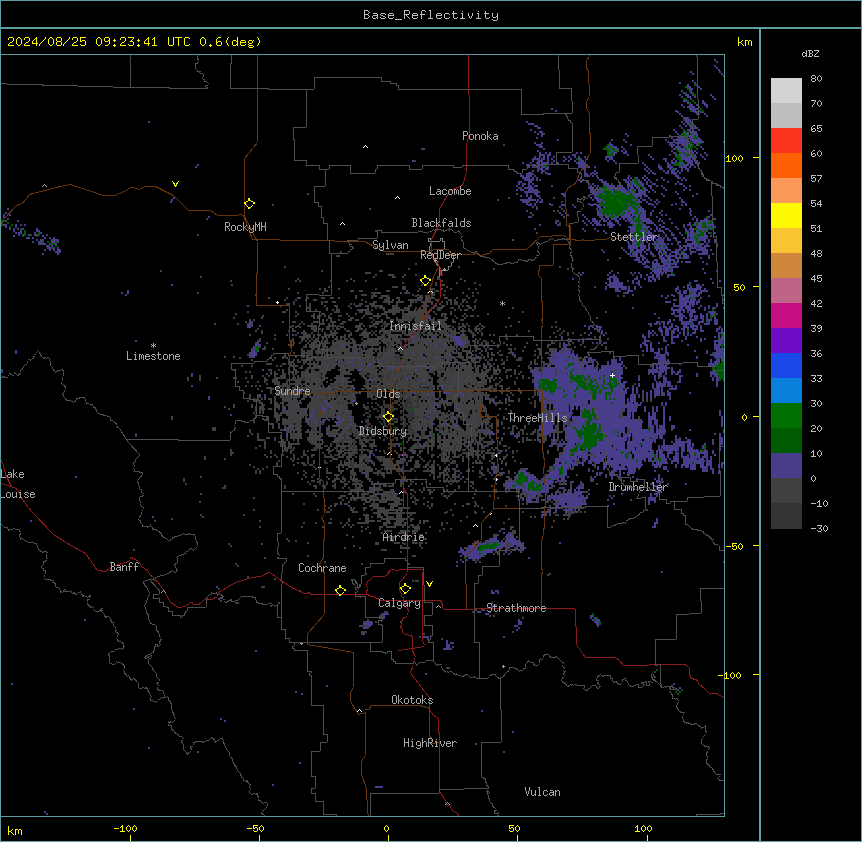The height and width of the screenshot is (842, 862).
Task: Click the -50 tick on the right axis
Action: coord(734,546)
